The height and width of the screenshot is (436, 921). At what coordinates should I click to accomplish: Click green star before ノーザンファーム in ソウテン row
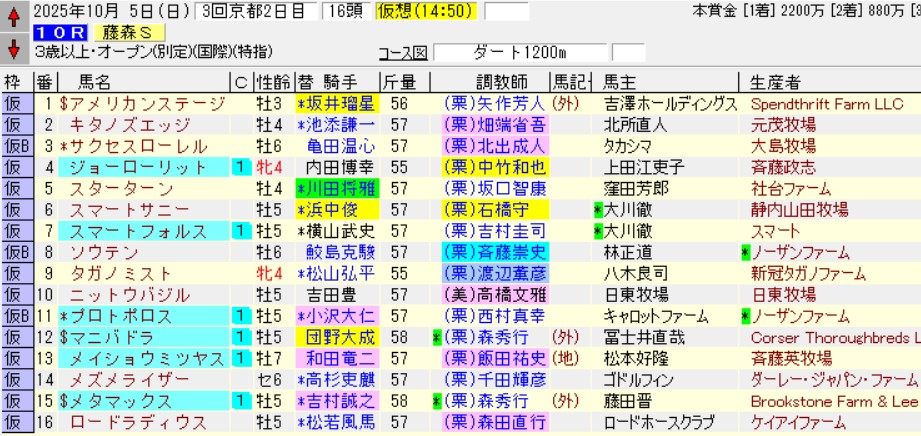coord(745,252)
